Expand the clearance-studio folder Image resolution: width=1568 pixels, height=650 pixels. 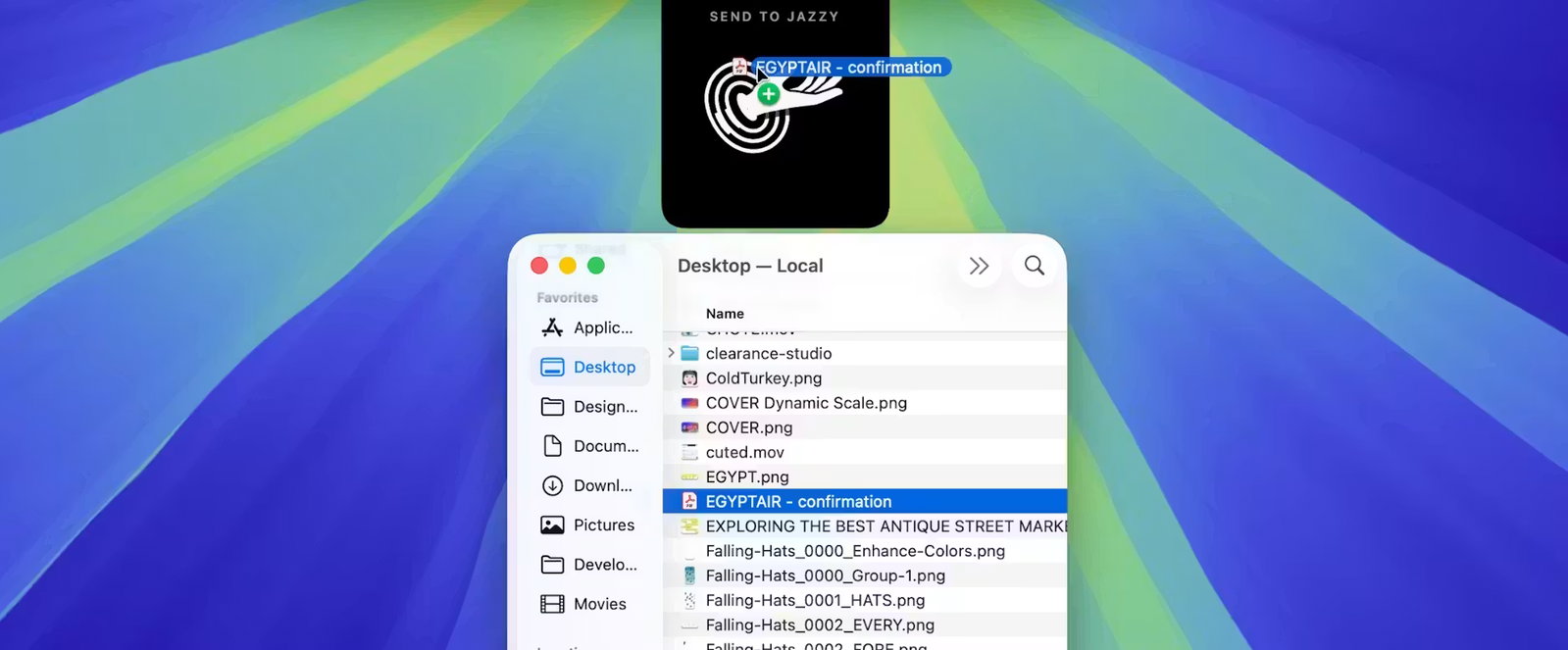[x=671, y=353]
